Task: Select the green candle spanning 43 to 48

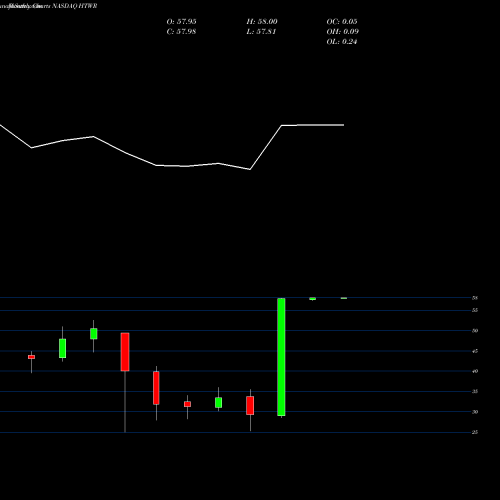Action: (62, 348)
